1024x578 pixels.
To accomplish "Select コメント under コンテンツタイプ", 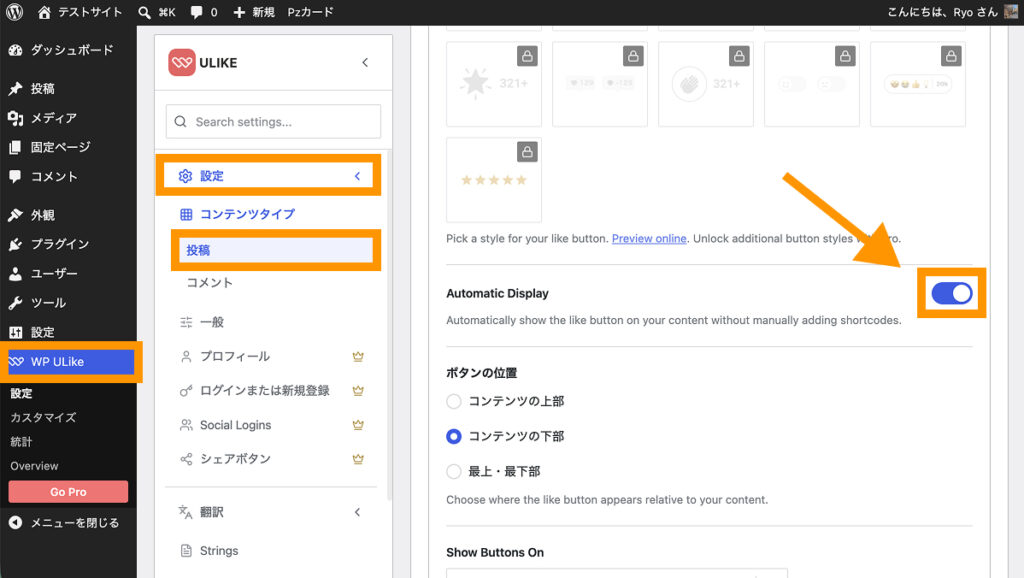I will pos(210,282).
